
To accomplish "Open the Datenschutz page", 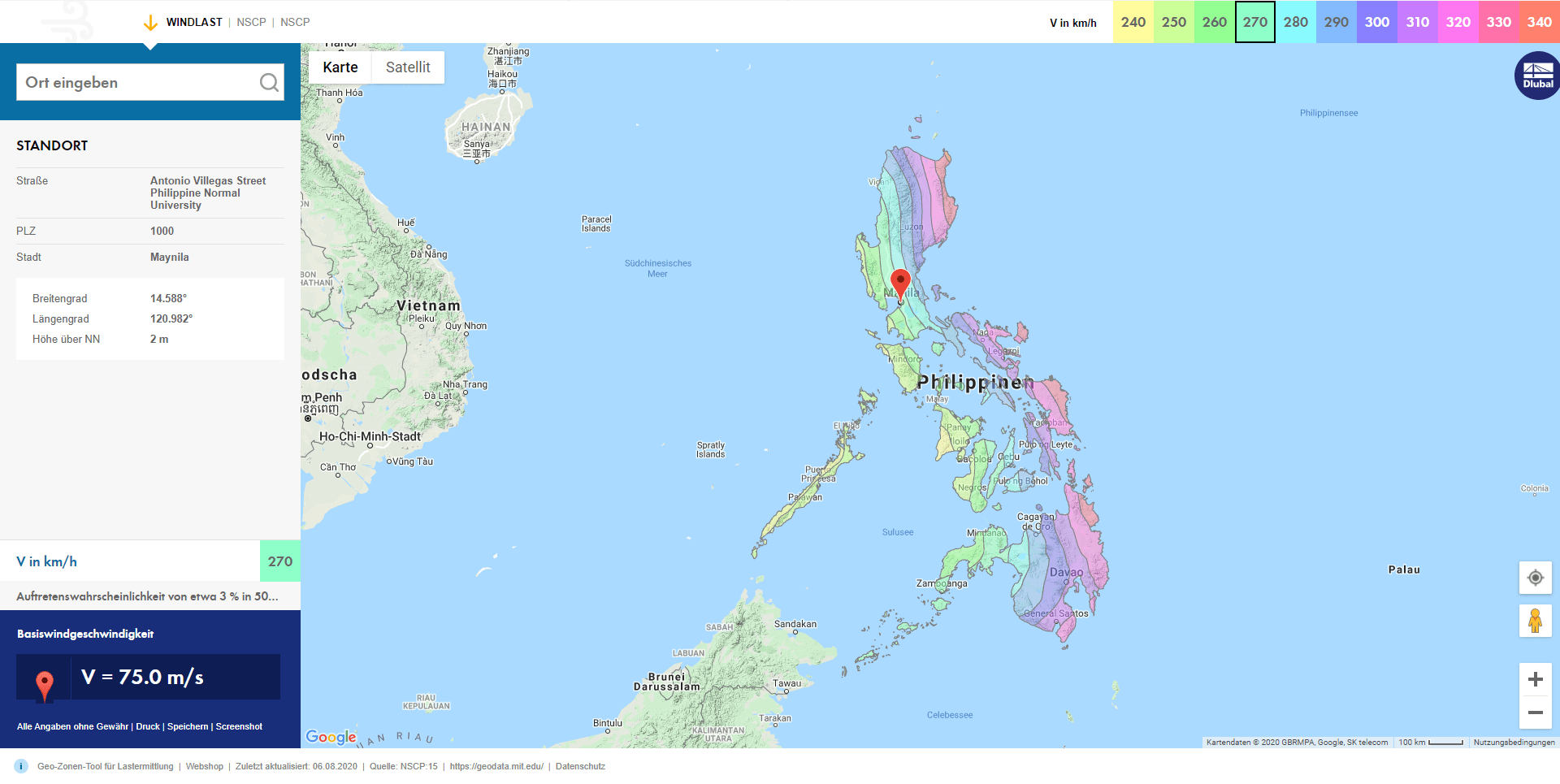I will click(580, 766).
